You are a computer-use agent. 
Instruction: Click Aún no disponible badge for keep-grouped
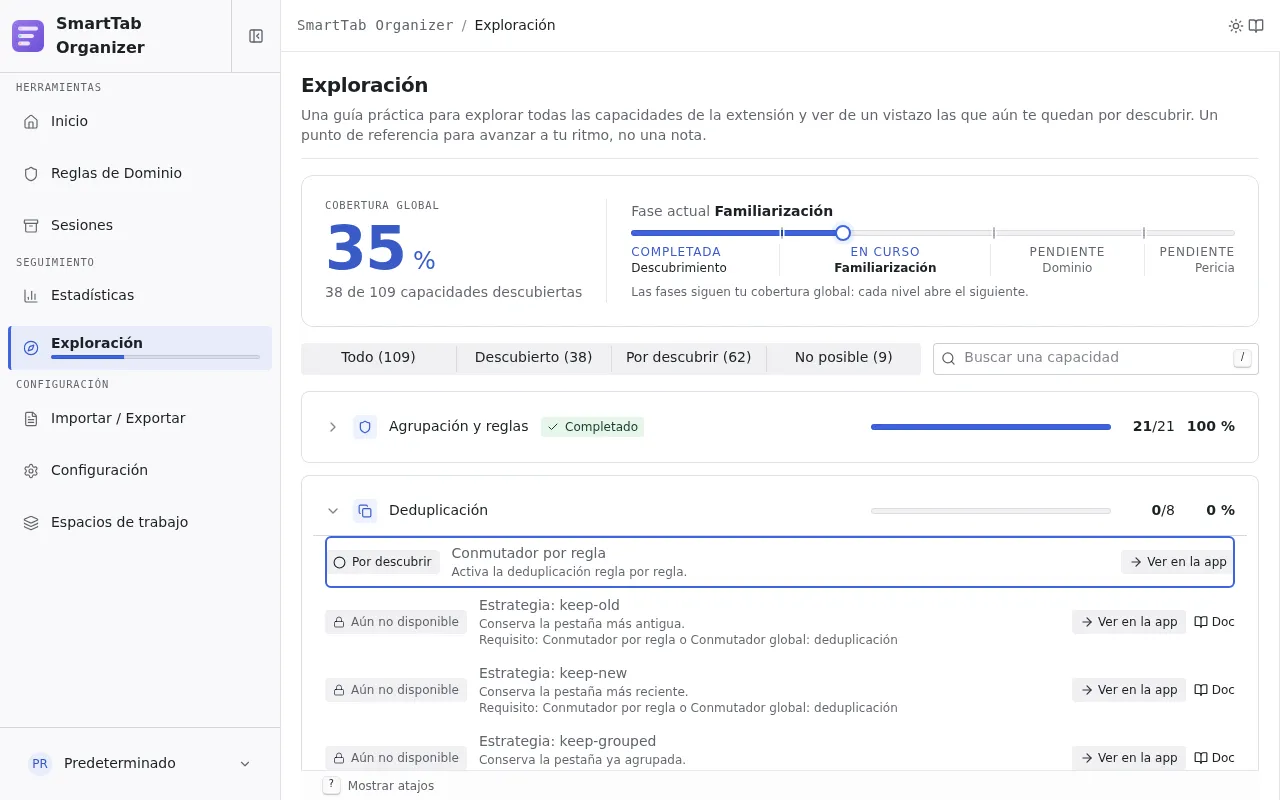coord(396,758)
